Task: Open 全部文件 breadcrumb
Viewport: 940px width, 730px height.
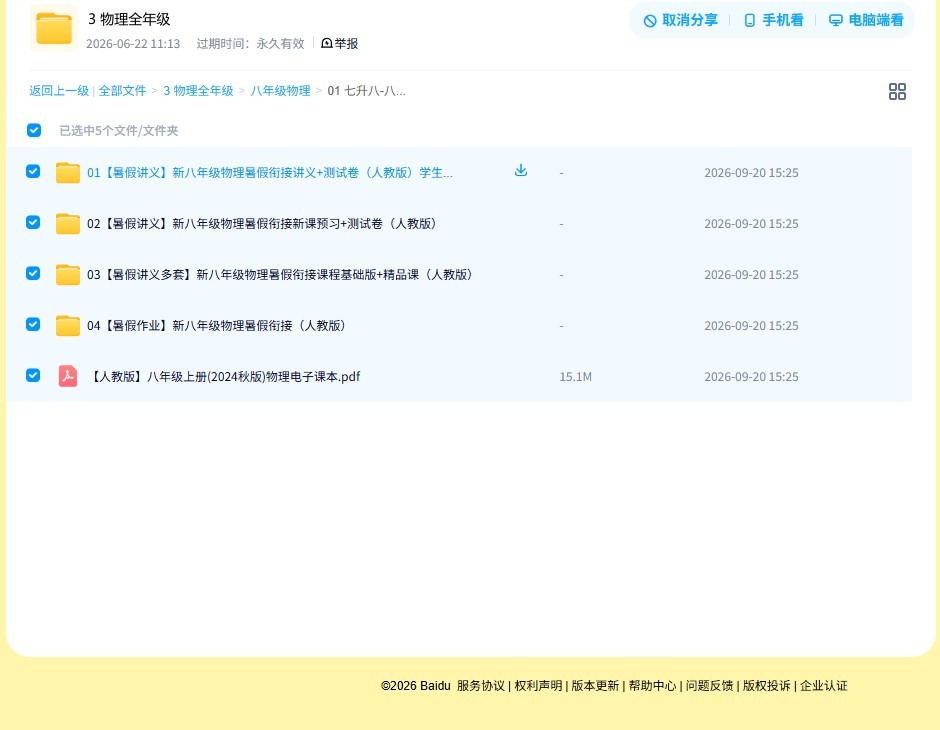Action: coord(122,91)
